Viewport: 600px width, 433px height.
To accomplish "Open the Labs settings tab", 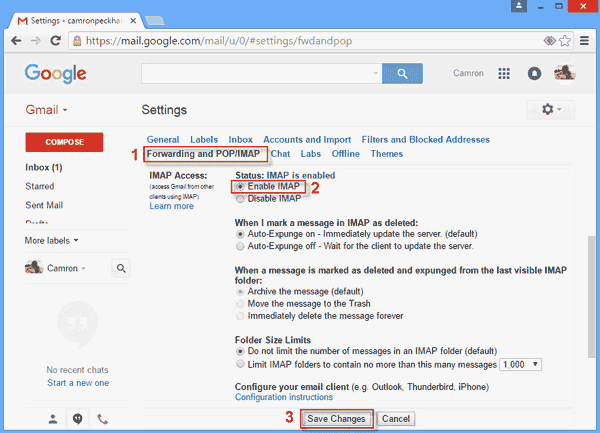I will click(310, 154).
